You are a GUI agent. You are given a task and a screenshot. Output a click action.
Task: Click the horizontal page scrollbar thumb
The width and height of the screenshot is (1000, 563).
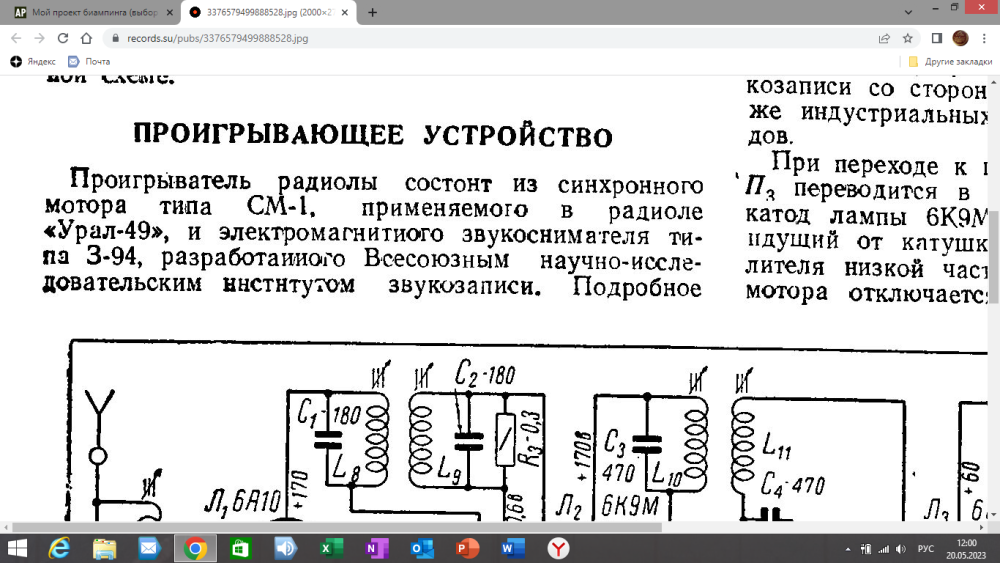(x=337, y=527)
